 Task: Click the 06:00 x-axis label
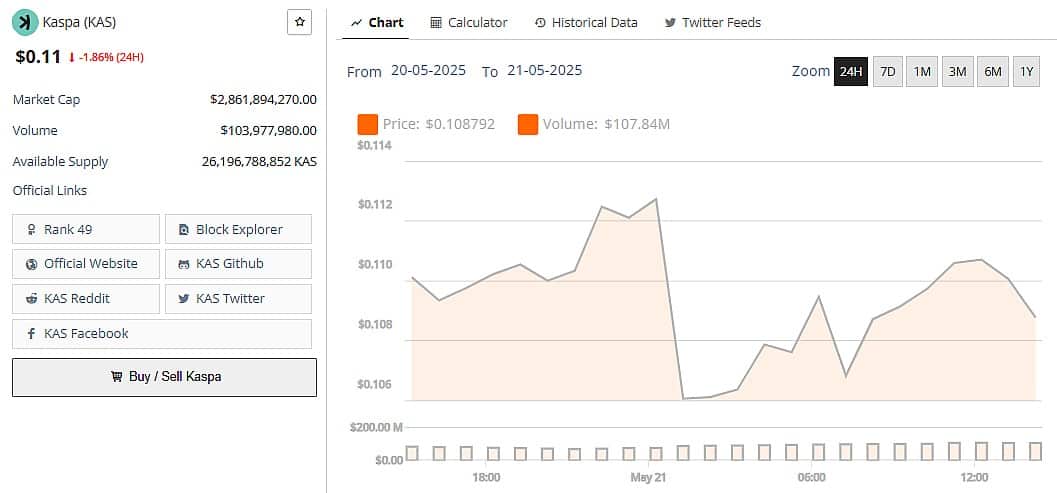(812, 477)
